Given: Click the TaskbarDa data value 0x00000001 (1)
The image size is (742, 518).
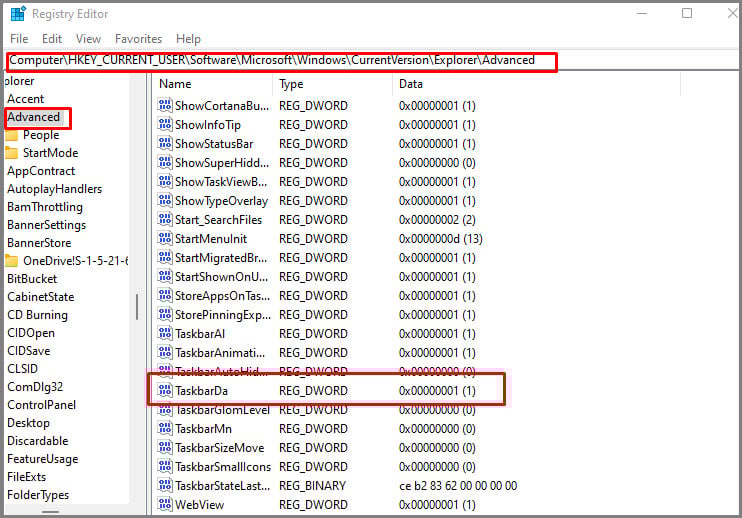Looking at the screenshot, I should coord(437,390).
